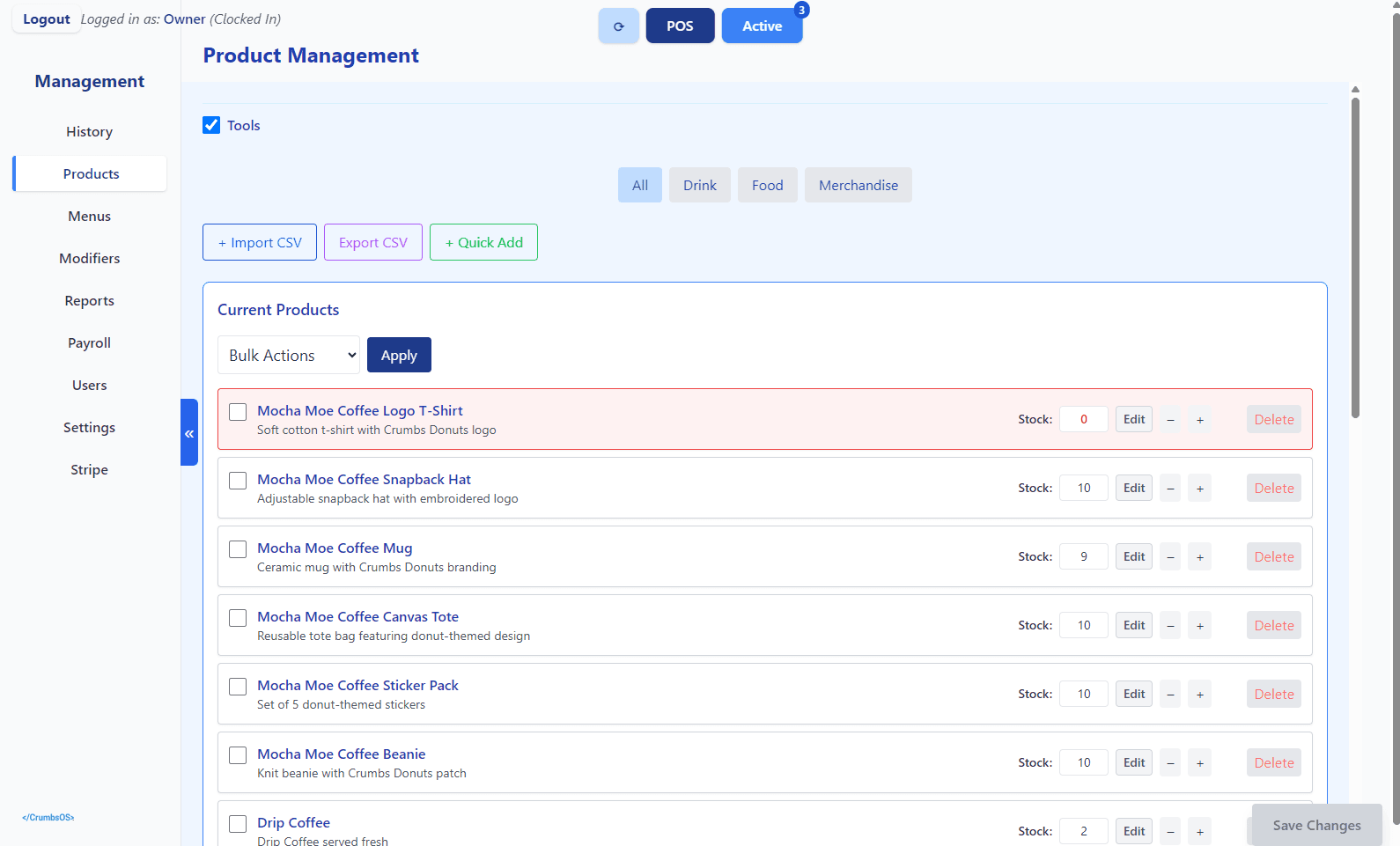Decrease stock for Mocha Moe Coffee Snapback Hat

[x=1170, y=489]
